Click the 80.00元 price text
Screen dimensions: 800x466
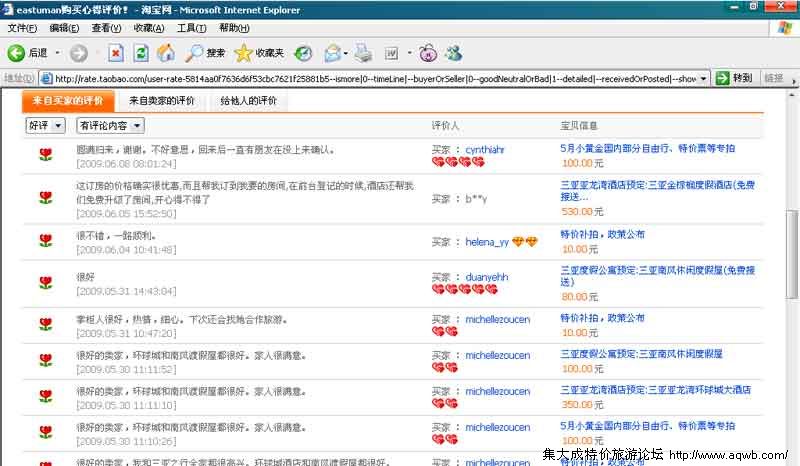[580, 297]
